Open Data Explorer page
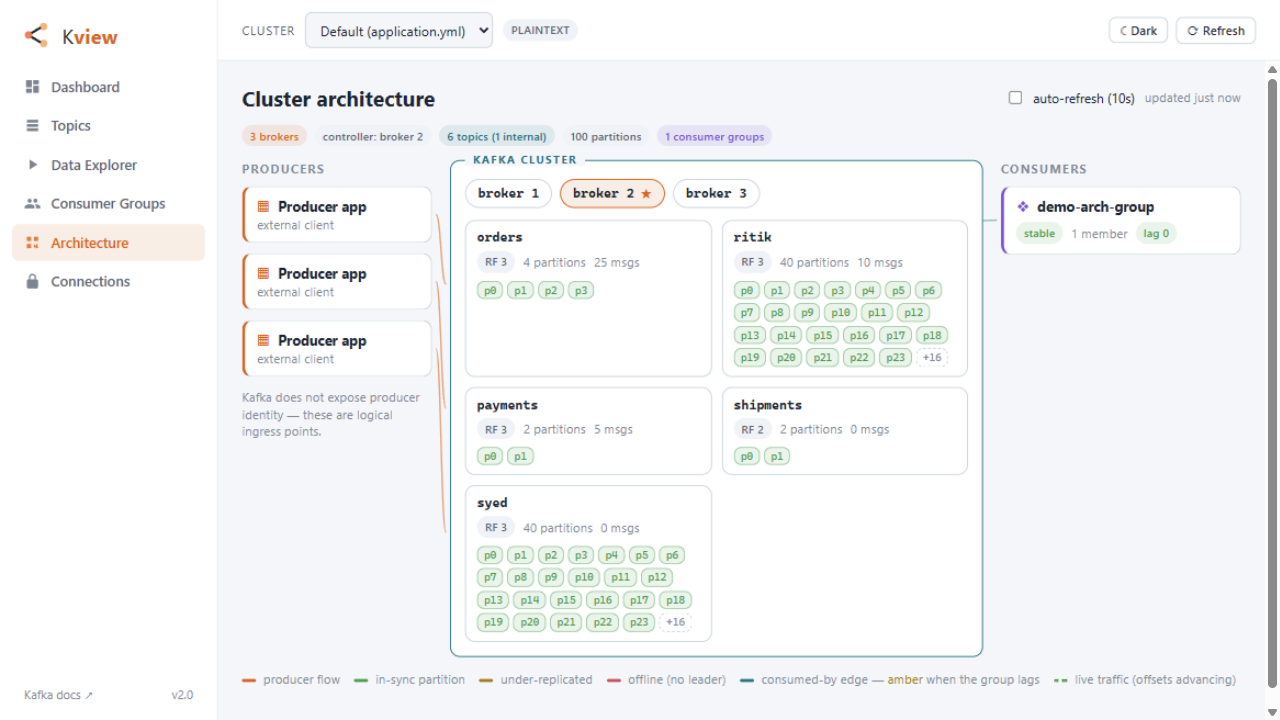Viewport: 1280px width, 720px height. click(108, 165)
